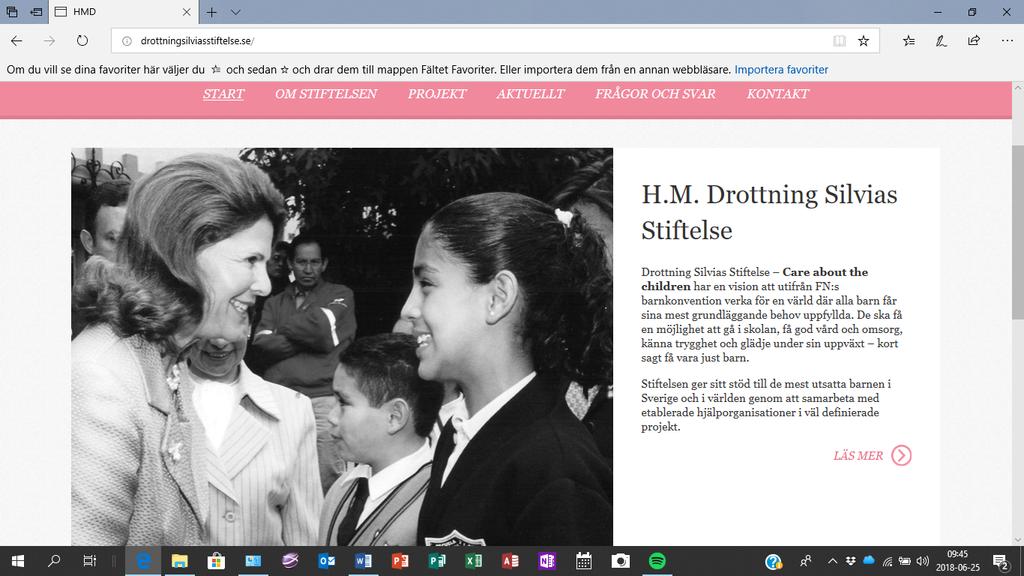The height and width of the screenshot is (576, 1024).
Task: Click tabs you've set aside icon
Action: [12, 12]
